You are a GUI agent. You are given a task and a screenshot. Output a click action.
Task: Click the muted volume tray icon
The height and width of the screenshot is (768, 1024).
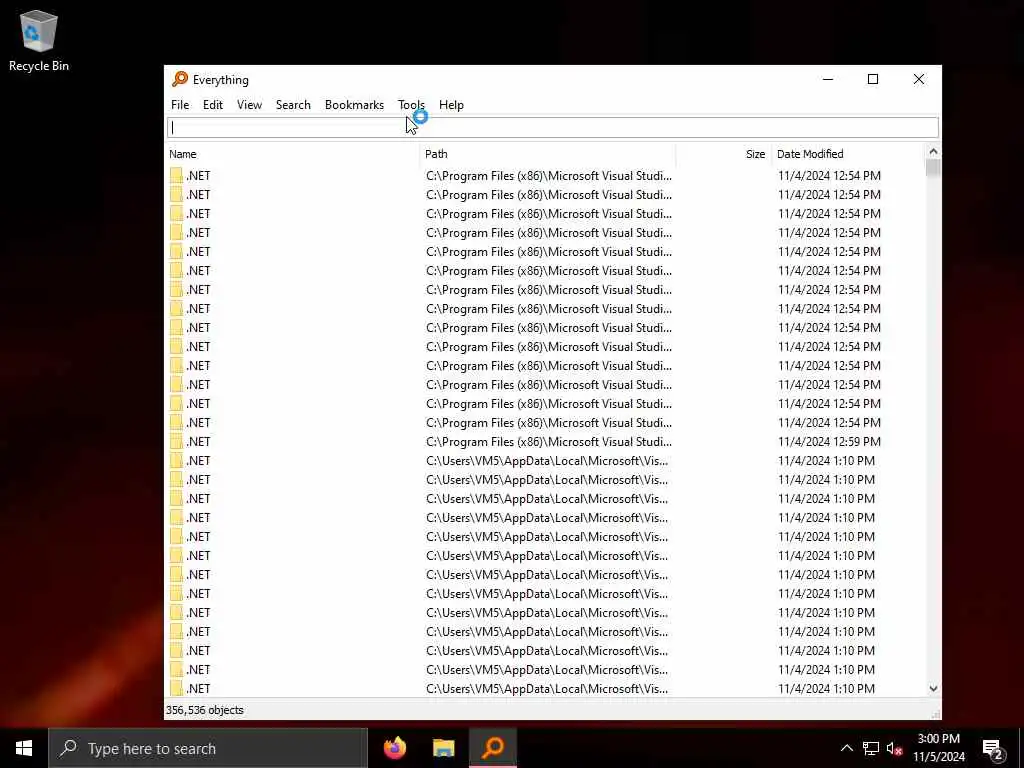[x=895, y=748]
